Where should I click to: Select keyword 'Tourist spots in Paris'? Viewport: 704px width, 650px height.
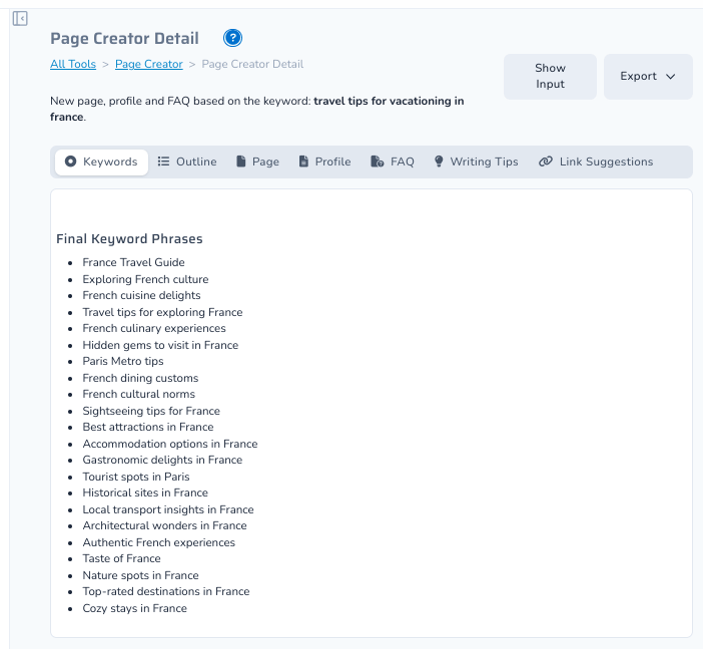point(136,477)
